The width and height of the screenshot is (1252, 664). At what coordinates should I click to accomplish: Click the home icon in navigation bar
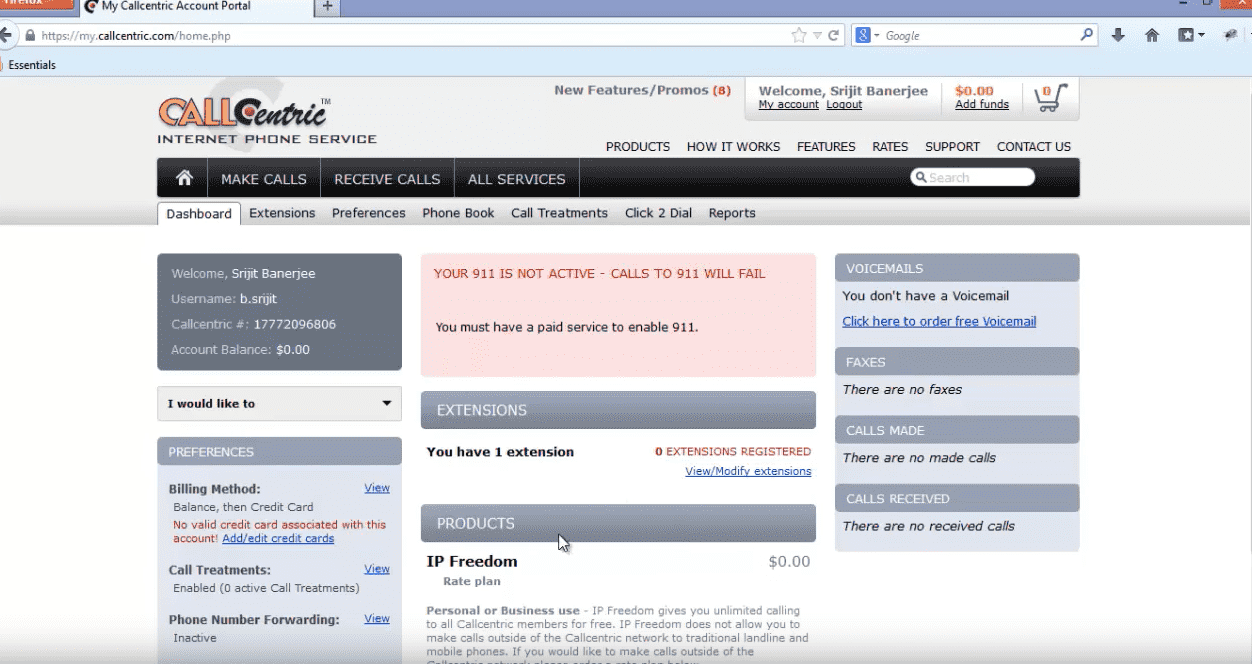point(184,178)
